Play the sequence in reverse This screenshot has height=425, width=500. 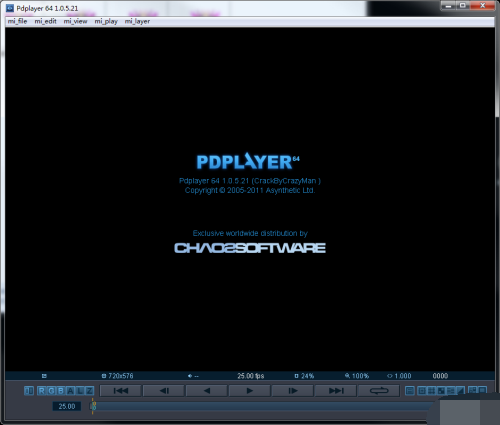click(207, 391)
